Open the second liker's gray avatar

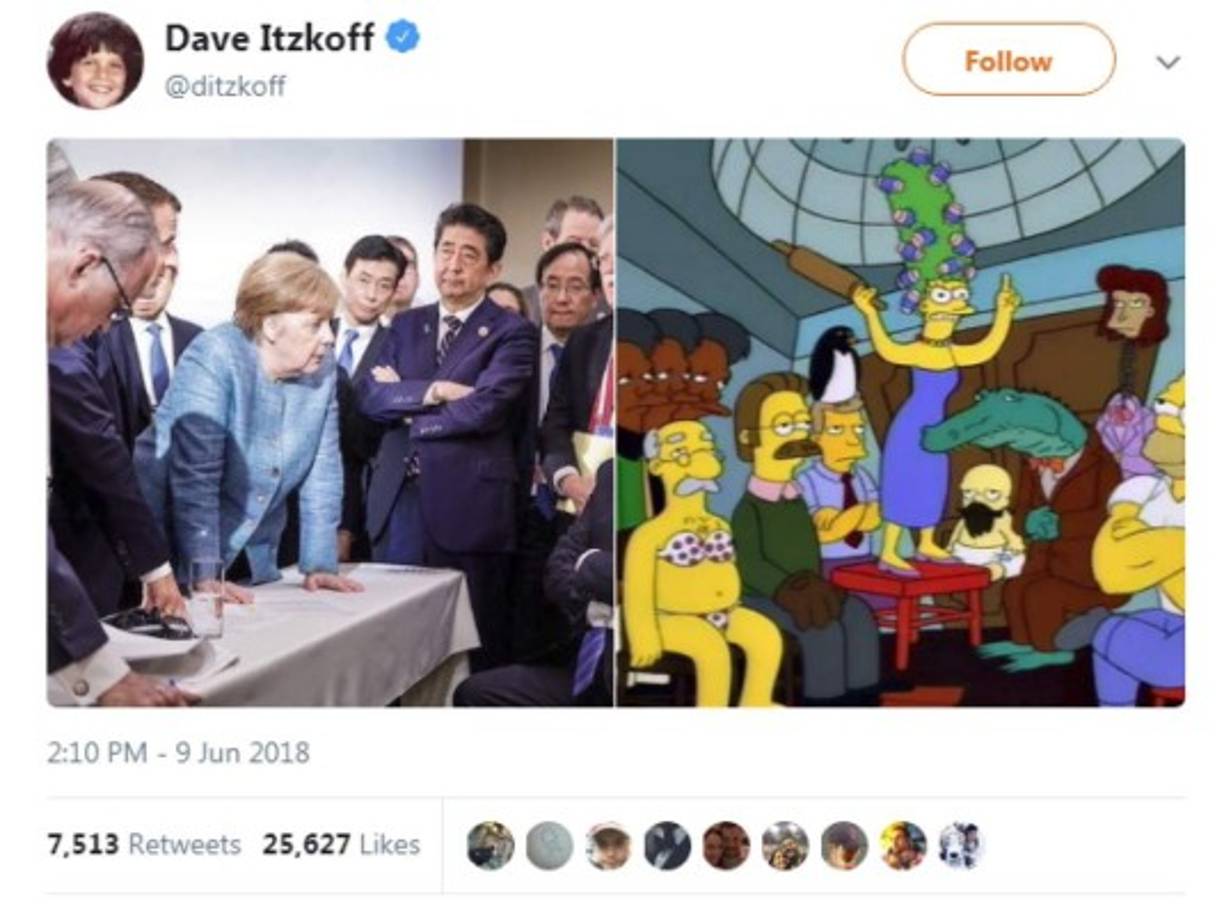coord(550,846)
